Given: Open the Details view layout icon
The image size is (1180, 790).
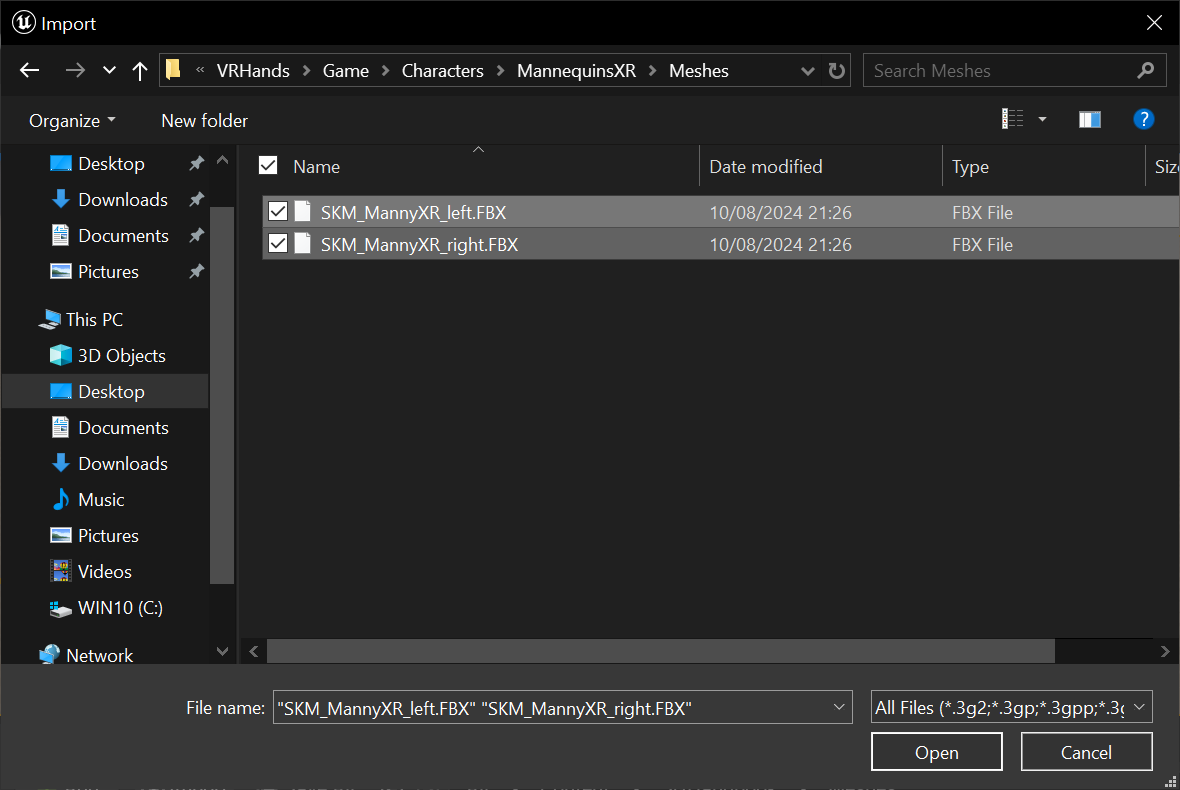Looking at the screenshot, I should coord(1013,119).
